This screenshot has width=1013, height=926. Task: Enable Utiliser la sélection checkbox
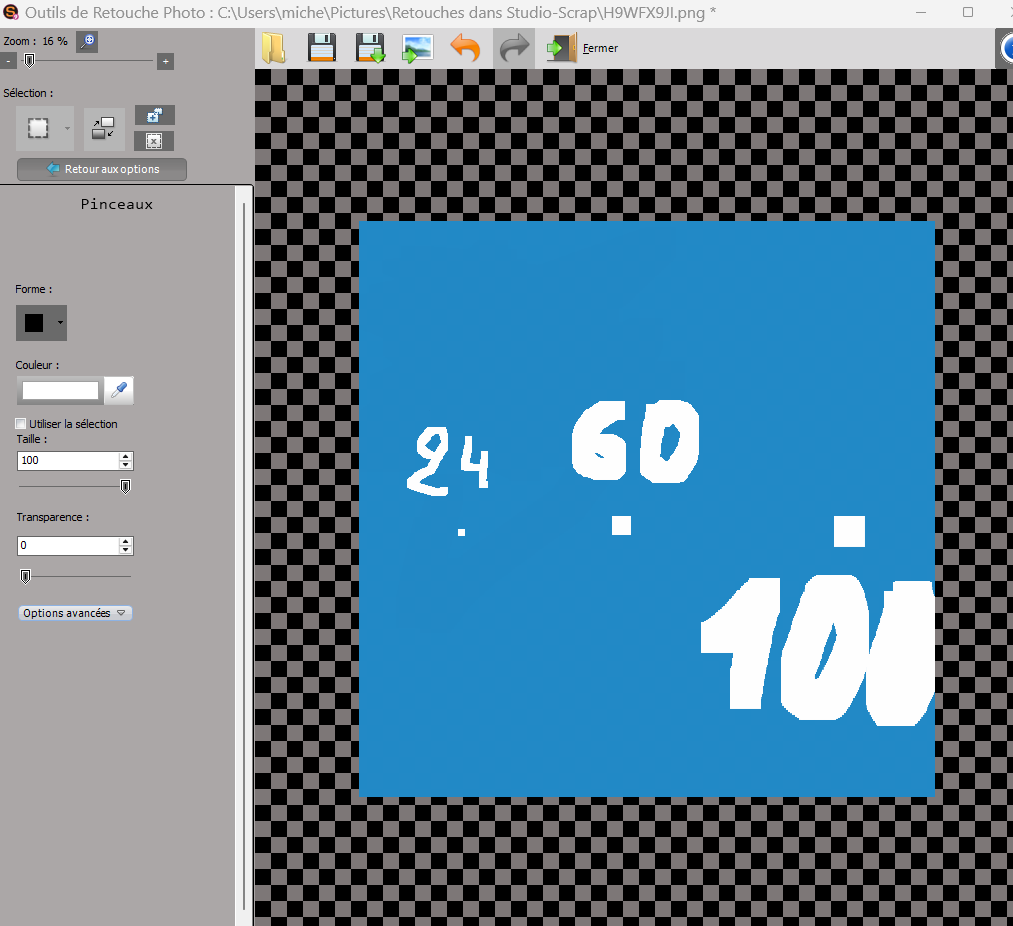click(21, 424)
